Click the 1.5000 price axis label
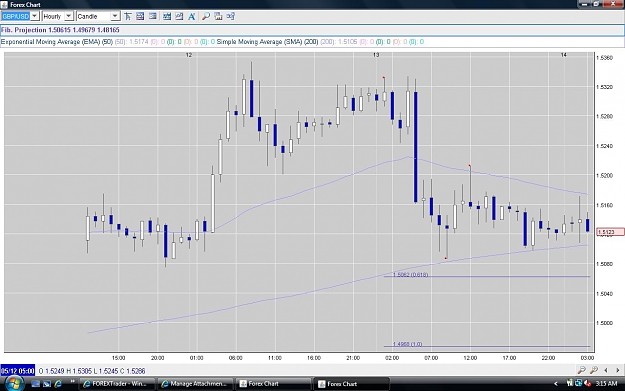The height and width of the screenshot is (391, 625). [605, 323]
